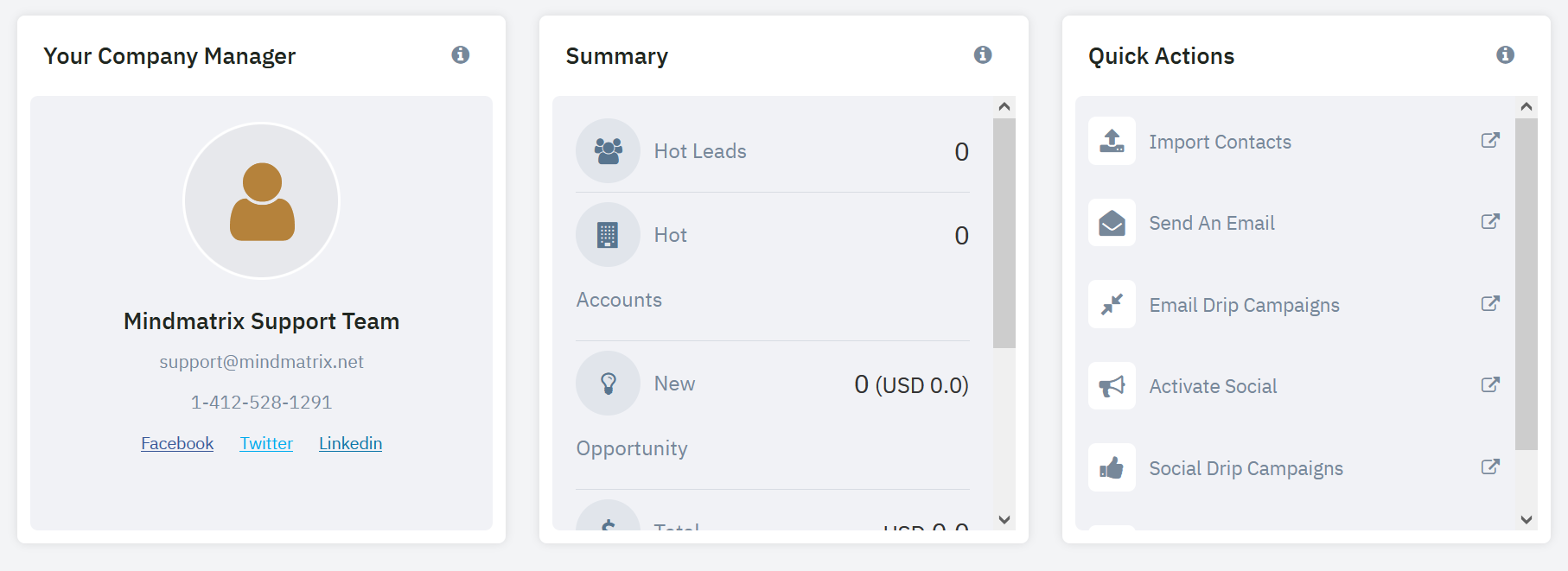This screenshot has width=1568, height=571.
Task: Click the New Opportunity lightbulb icon
Action: (609, 384)
